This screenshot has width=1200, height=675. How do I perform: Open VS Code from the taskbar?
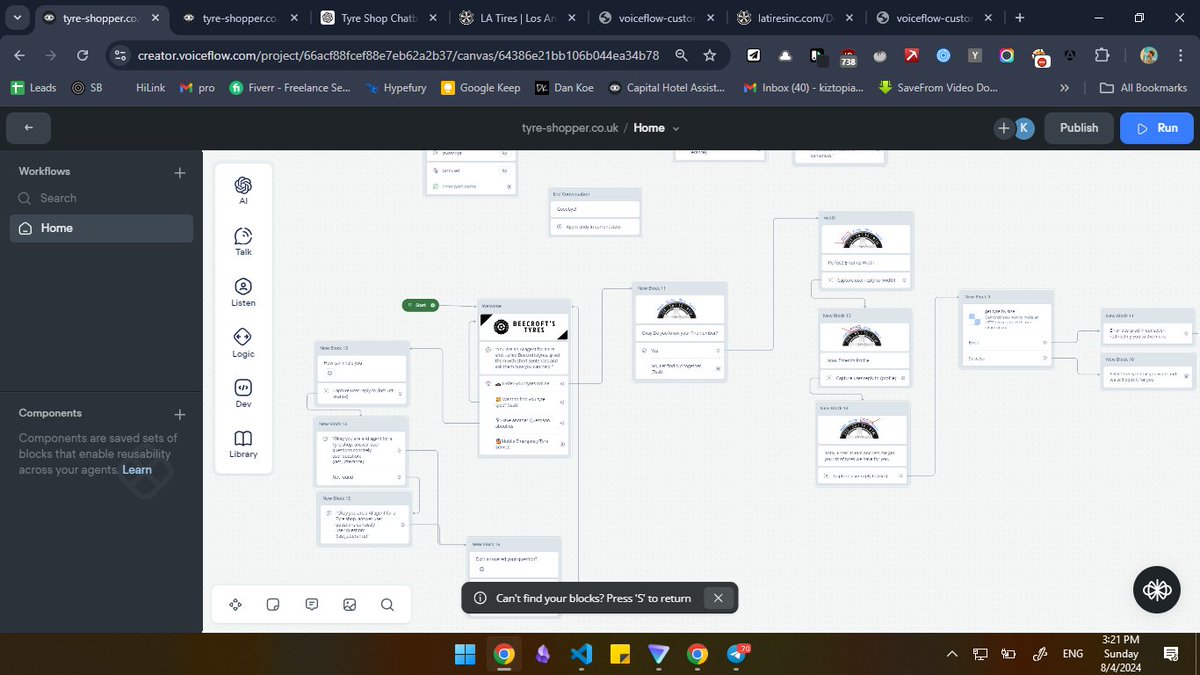coord(581,654)
